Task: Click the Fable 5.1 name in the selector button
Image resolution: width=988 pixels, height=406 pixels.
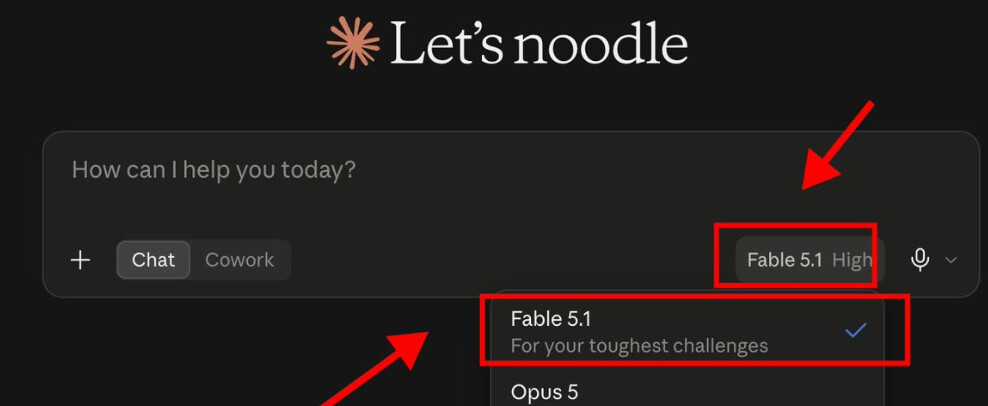Action: coord(784,260)
